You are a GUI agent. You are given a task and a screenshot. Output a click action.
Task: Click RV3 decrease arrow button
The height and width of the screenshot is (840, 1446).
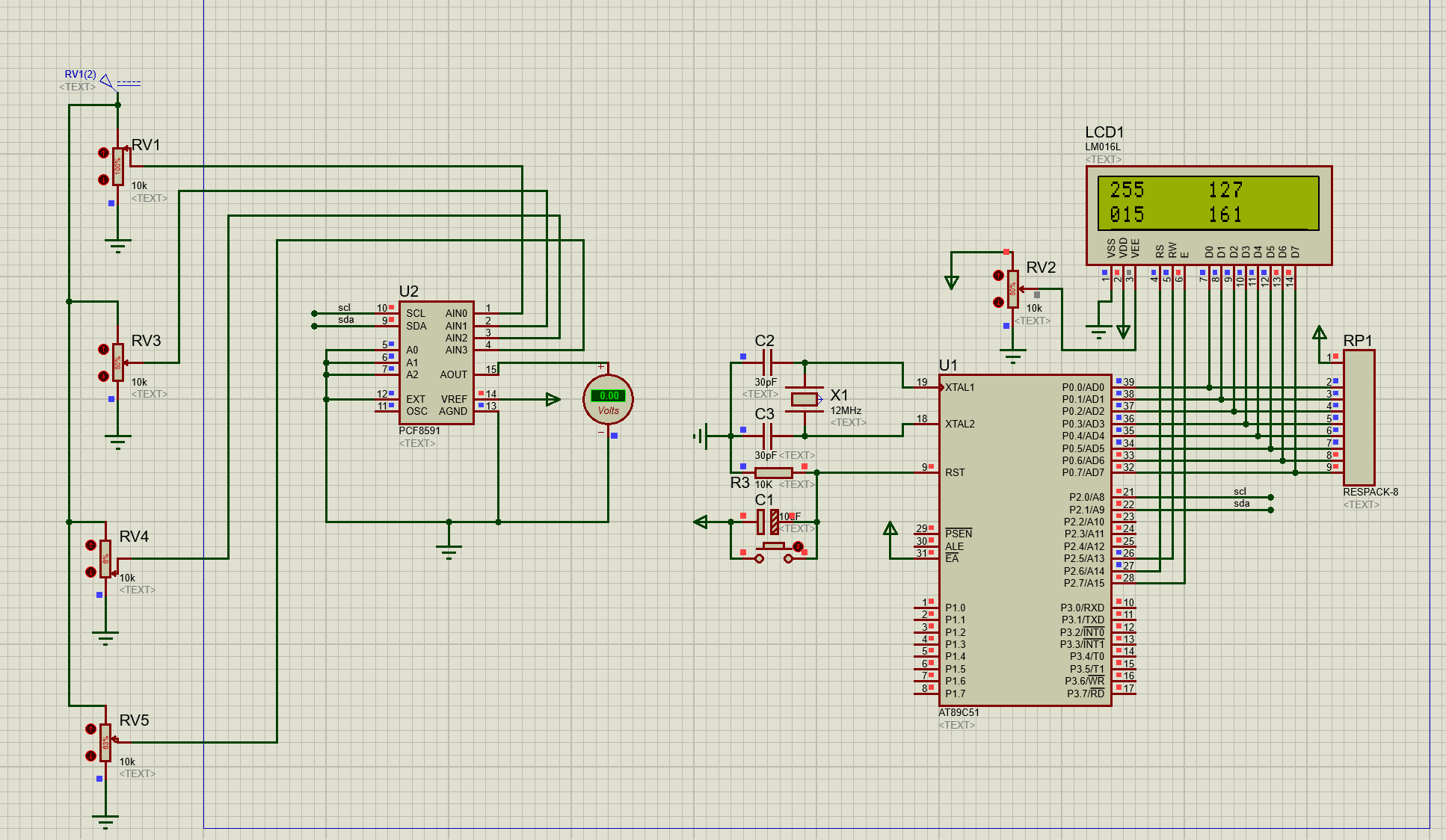coord(103,376)
